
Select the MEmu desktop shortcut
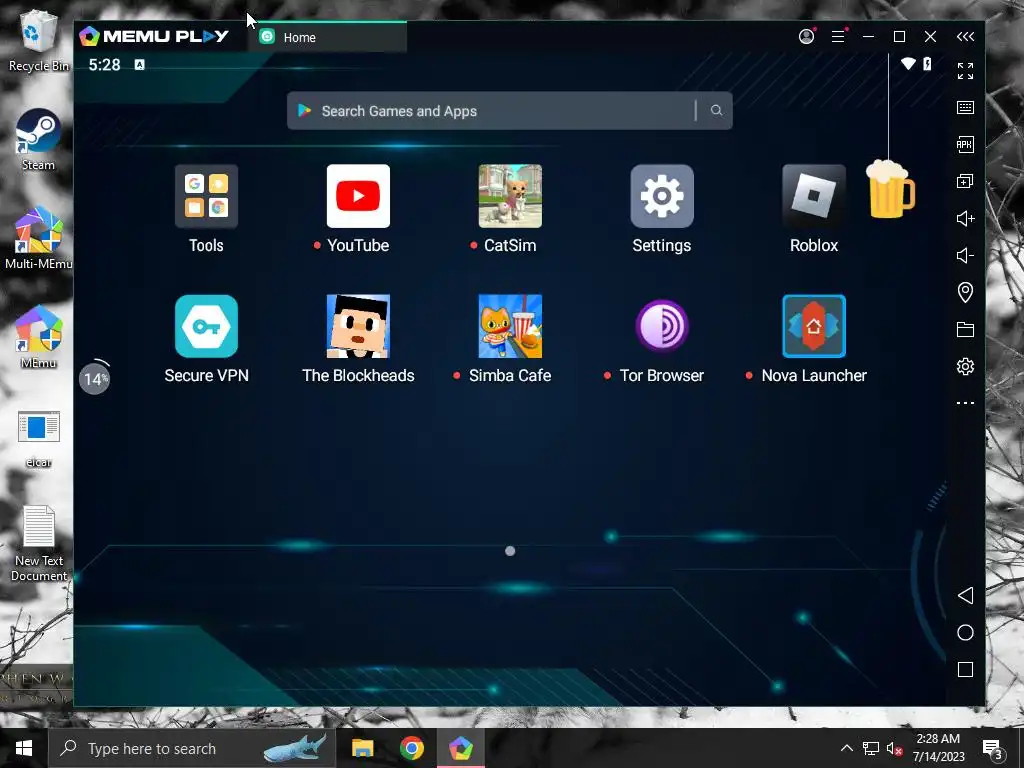[x=39, y=337]
